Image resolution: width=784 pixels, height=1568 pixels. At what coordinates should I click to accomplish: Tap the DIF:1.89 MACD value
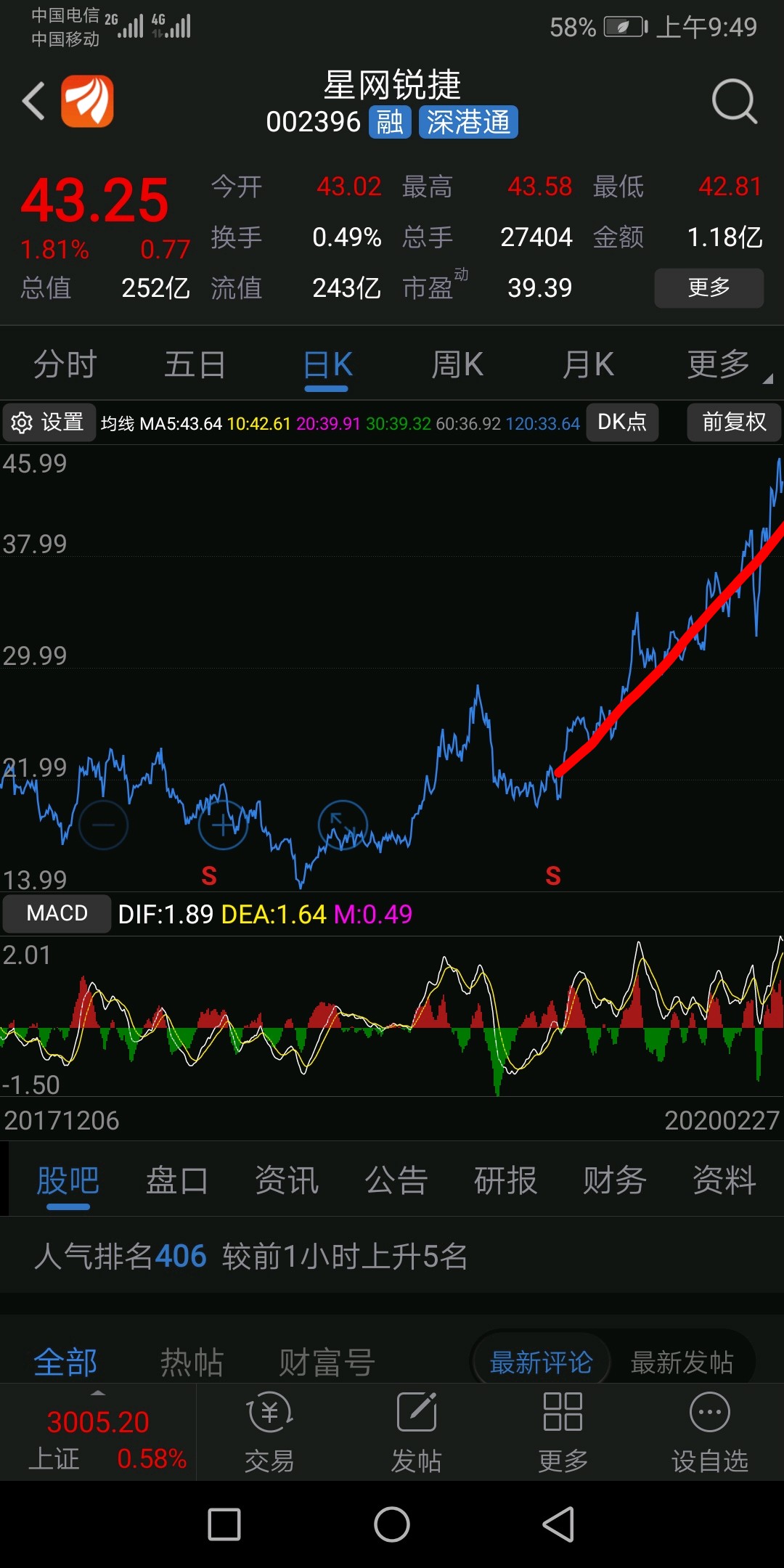166,914
